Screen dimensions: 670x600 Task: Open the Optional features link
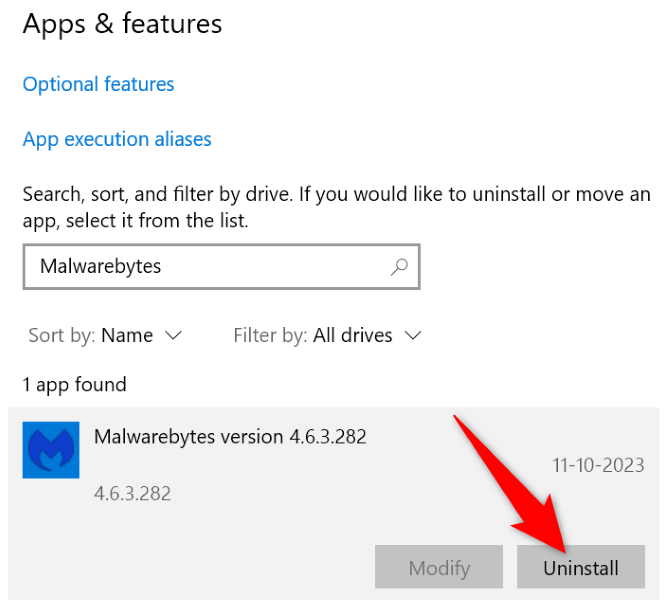(98, 85)
